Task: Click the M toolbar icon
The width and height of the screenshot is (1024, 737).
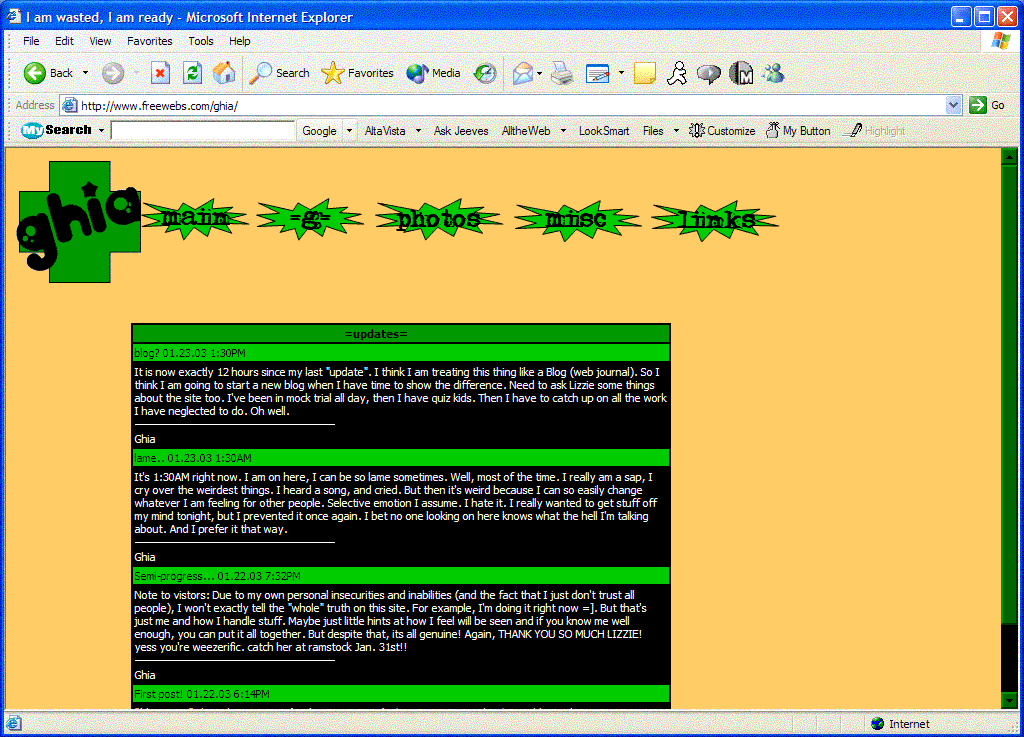Action: coord(741,73)
